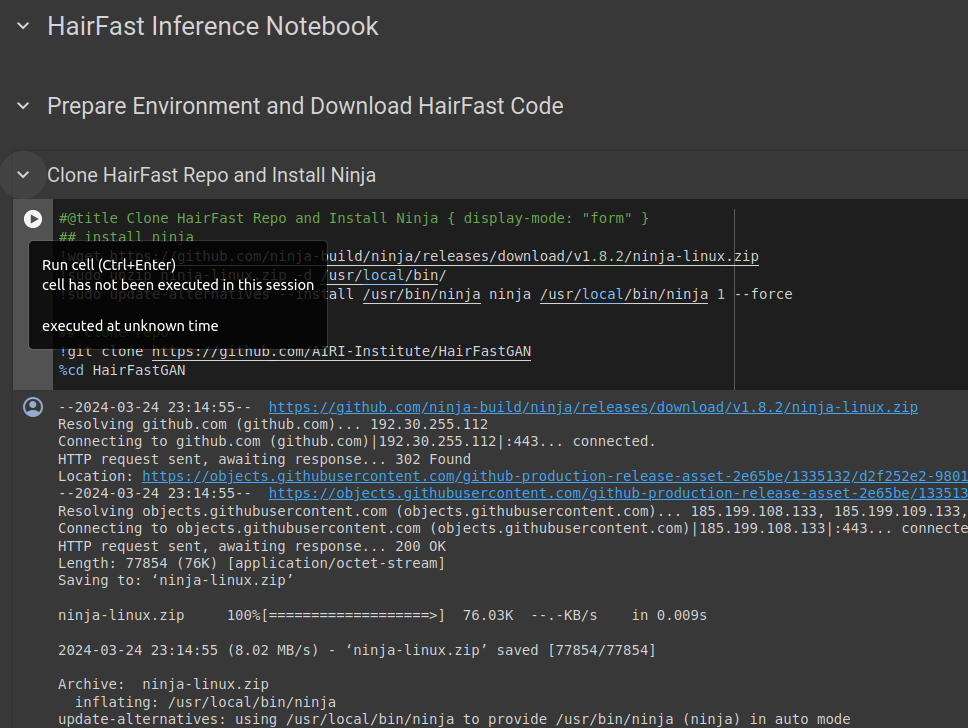
Task: Open the AIRI-Institute/HairFastGAN GitHub link
Action: tap(341, 351)
